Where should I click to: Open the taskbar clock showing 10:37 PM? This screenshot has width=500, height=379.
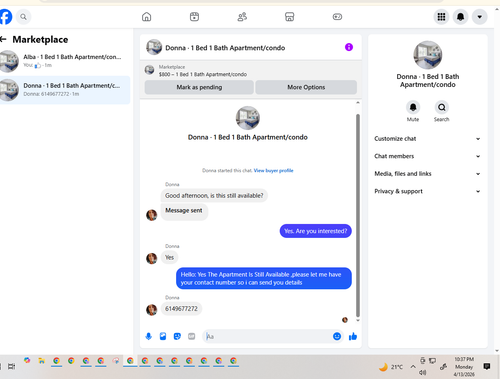coord(464,367)
